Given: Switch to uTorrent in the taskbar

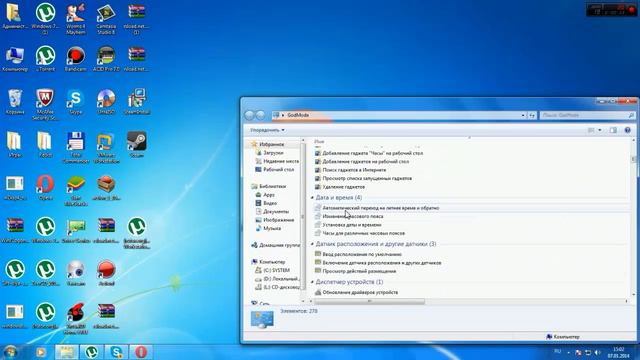Looking at the screenshot, I should pos(91,352).
